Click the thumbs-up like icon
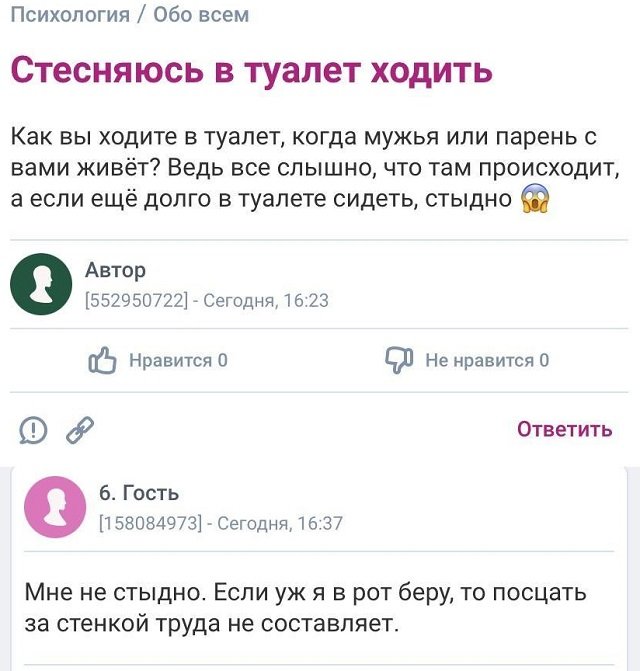Viewport: 640px width, 671px height. coord(103,360)
